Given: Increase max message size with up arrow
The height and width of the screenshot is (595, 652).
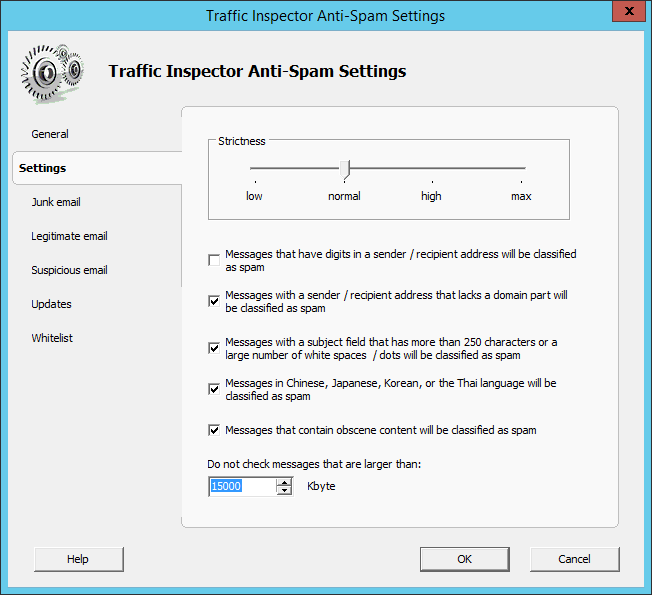Looking at the screenshot, I should (x=285, y=482).
